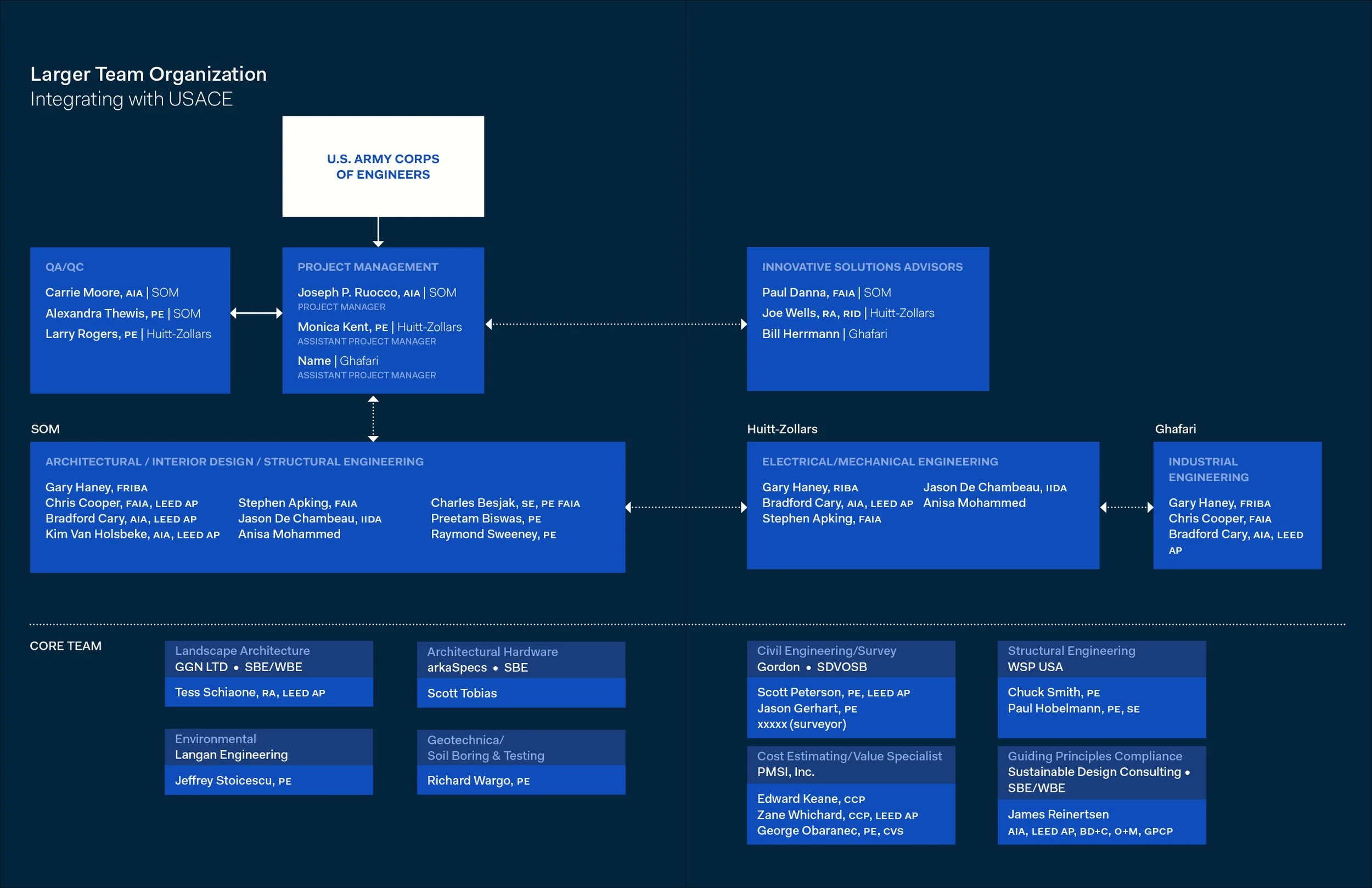Screen dimensions: 1372x888
Task: Select Alexandra Thewis, PE in QA/QC
Action: tap(105, 313)
